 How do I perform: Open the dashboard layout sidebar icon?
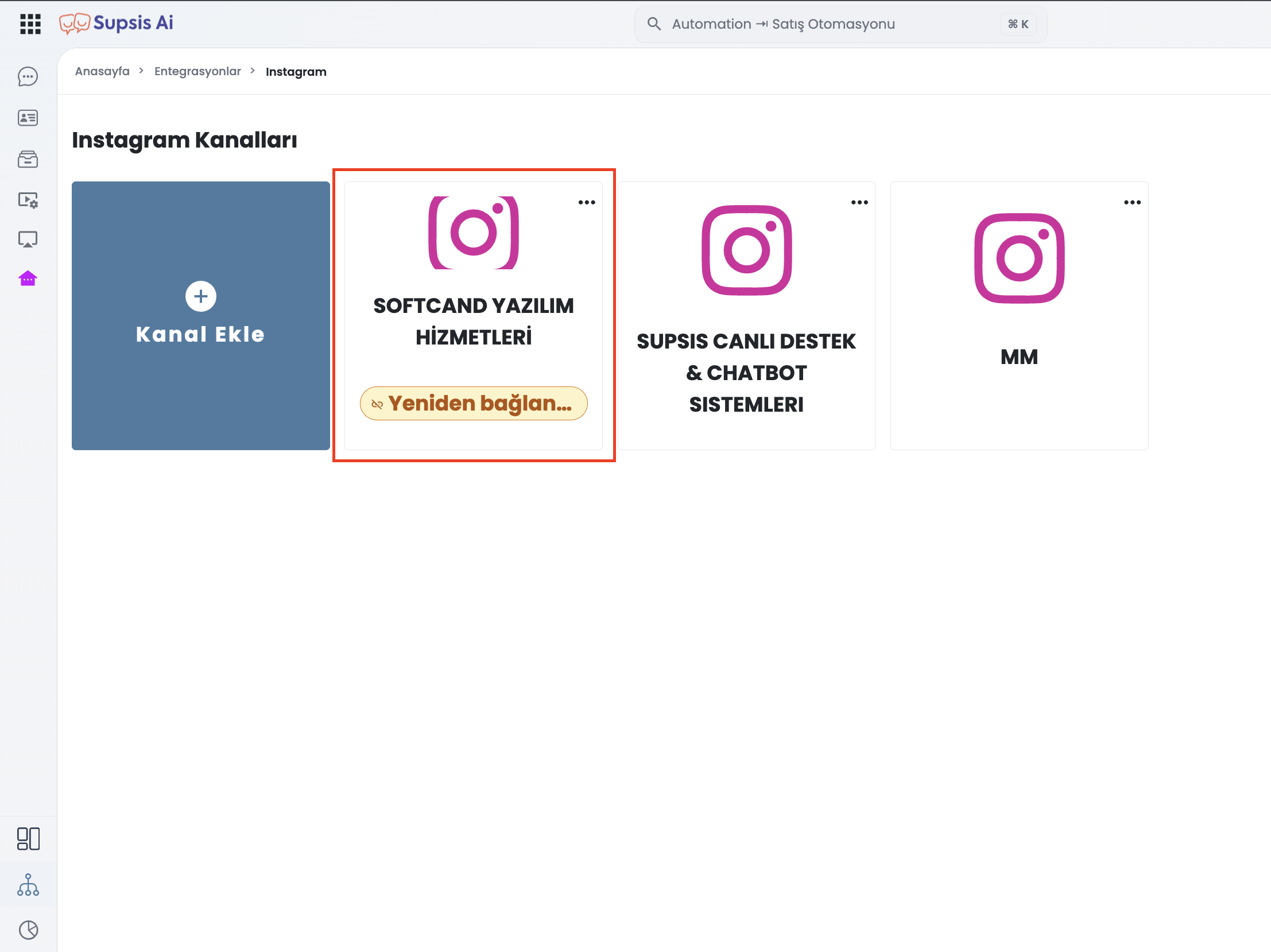28,839
